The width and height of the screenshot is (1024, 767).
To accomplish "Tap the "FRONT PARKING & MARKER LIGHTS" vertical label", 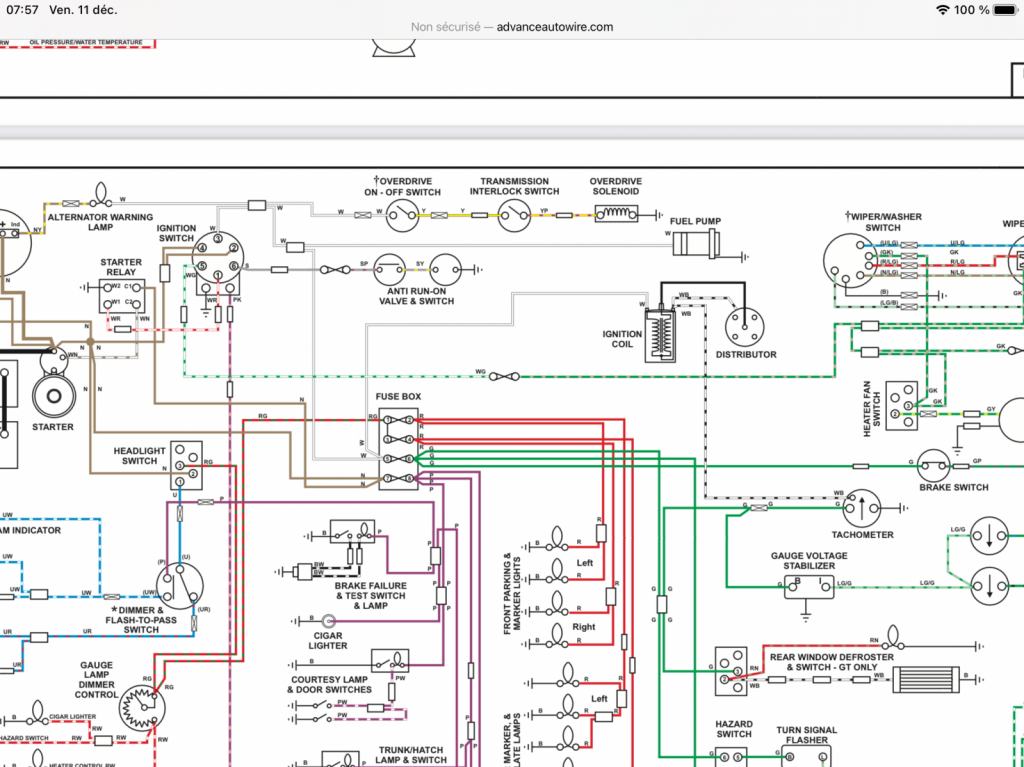I will click(512, 593).
